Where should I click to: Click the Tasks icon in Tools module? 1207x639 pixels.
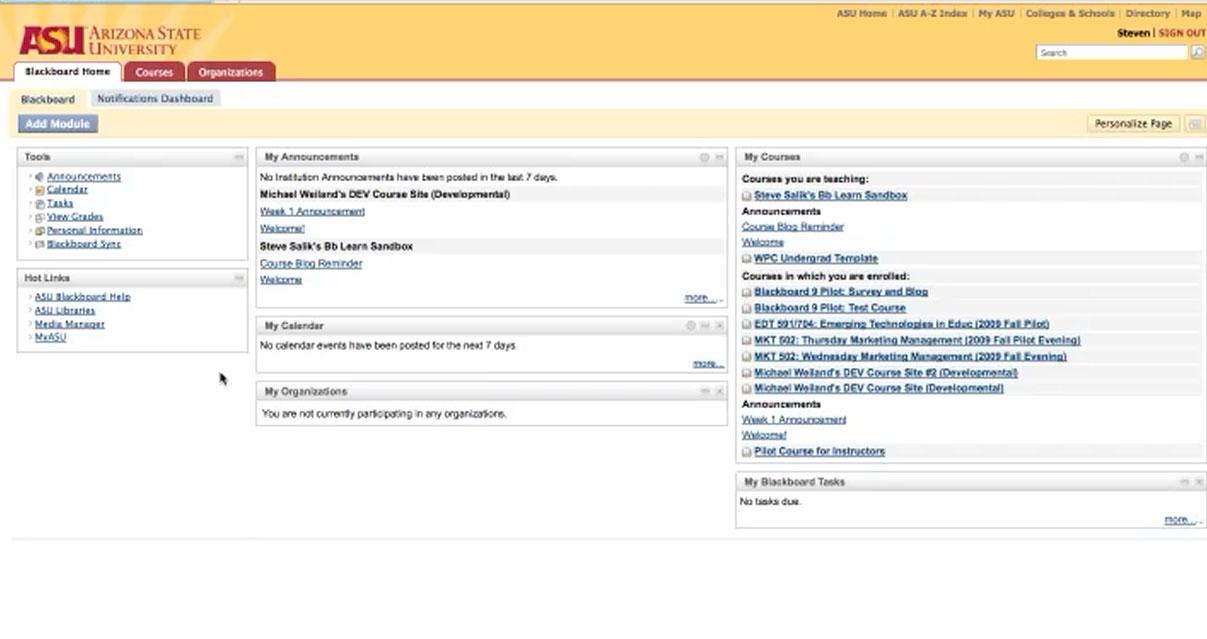[39, 204]
